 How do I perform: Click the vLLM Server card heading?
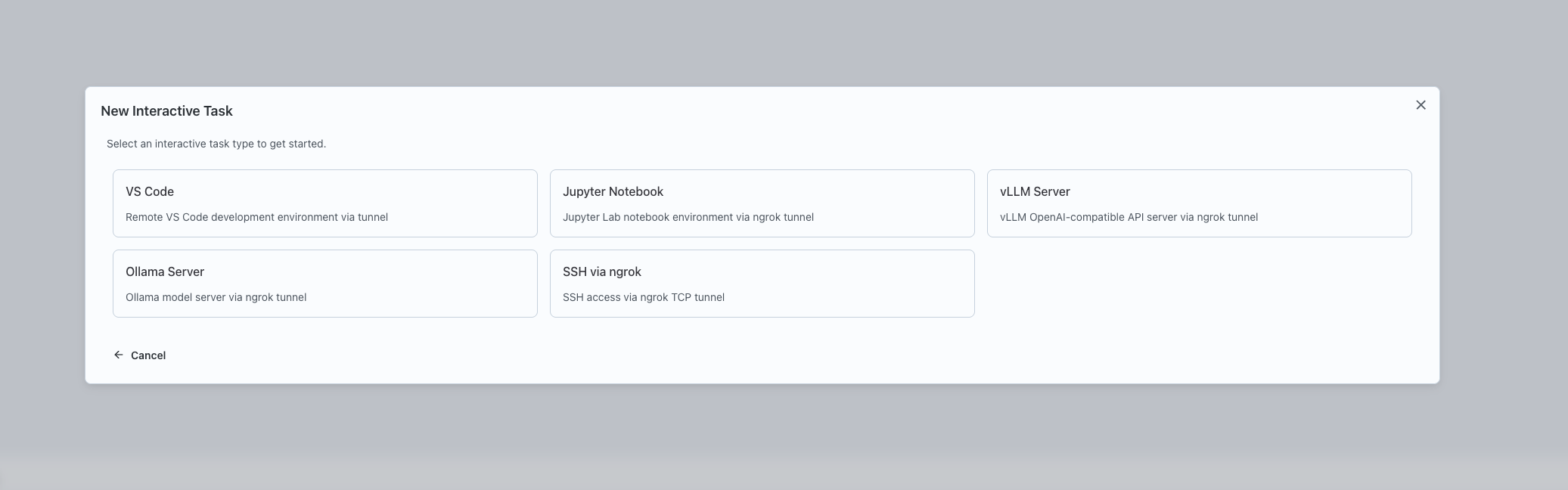tap(1034, 191)
